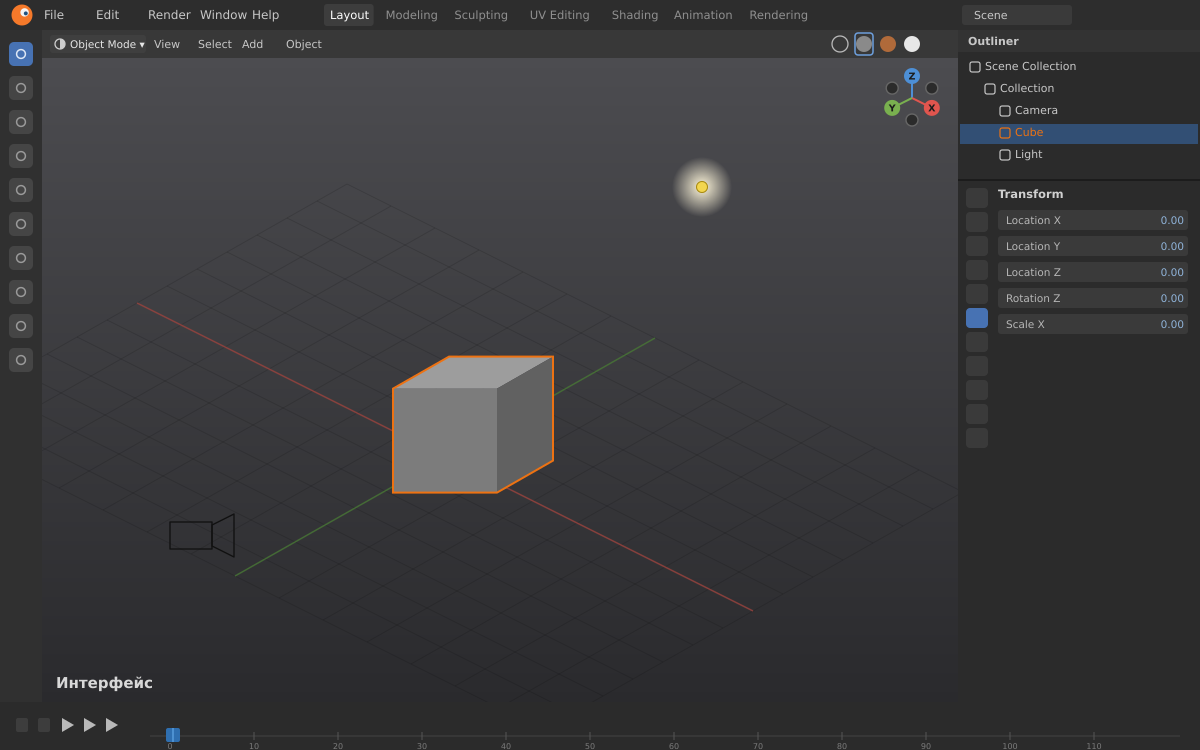Switch to the Modeling workspace tab
The width and height of the screenshot is (1200, 750).
[x=412, y=15]
